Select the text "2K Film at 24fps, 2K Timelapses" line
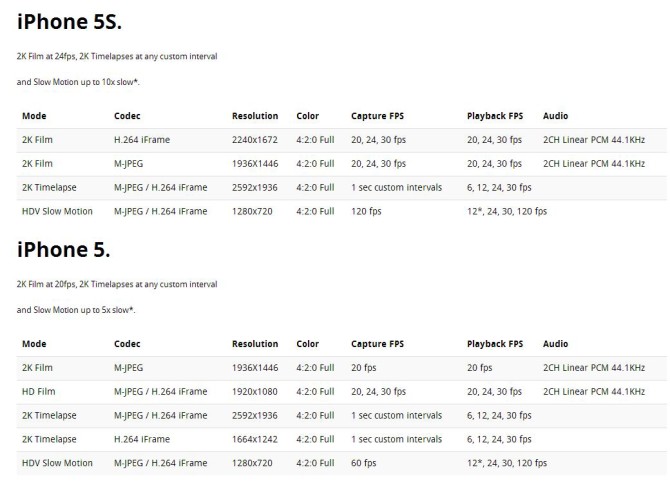 point(117,56)
